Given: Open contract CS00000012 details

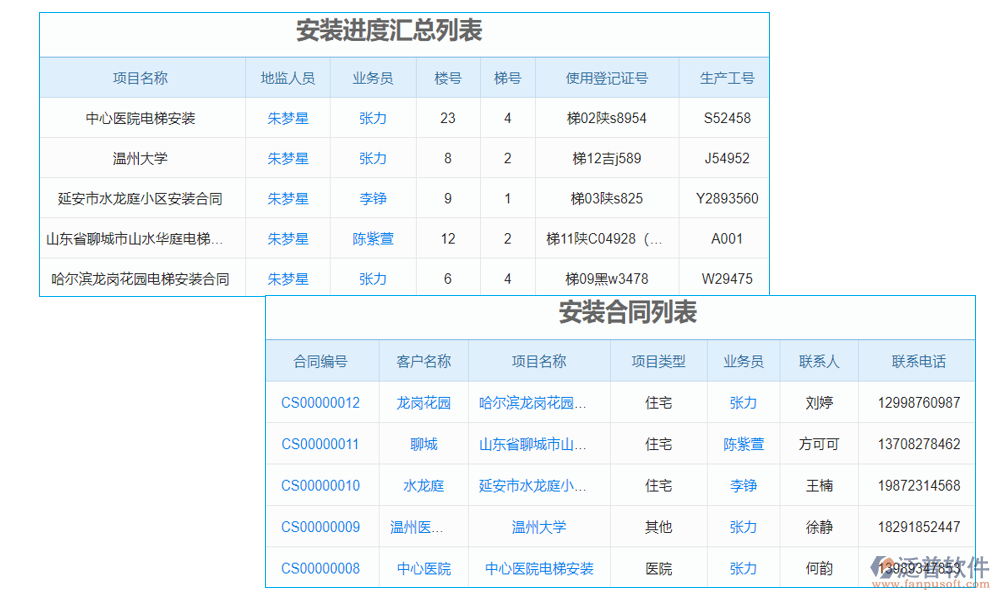Looking at the screenshot, I should (322, 402).
